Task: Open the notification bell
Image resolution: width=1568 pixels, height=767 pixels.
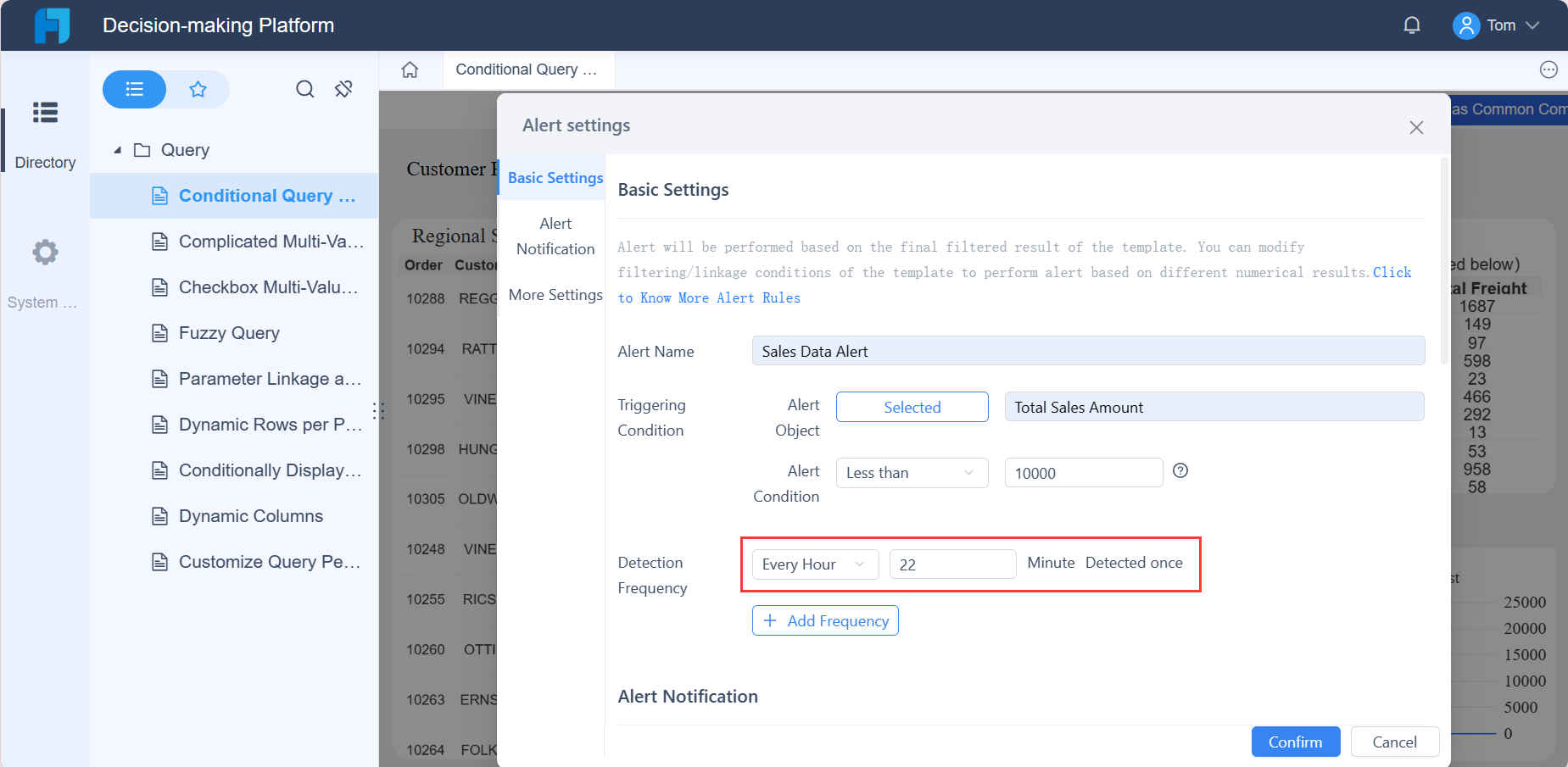Action: click(1411, 25)
